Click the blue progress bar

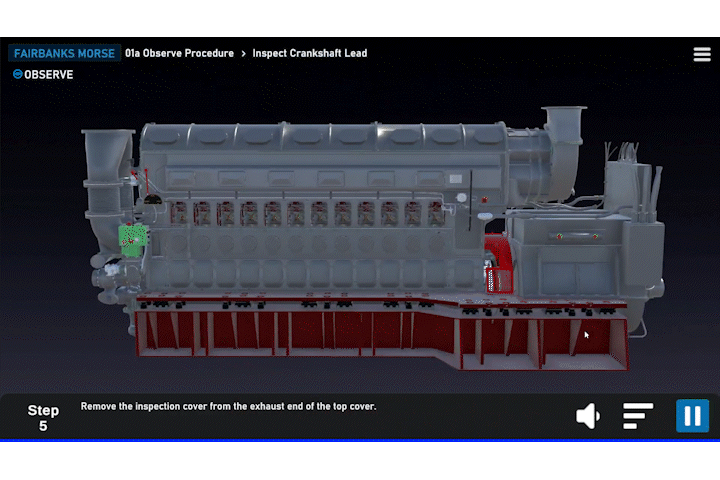coord(360,440)
